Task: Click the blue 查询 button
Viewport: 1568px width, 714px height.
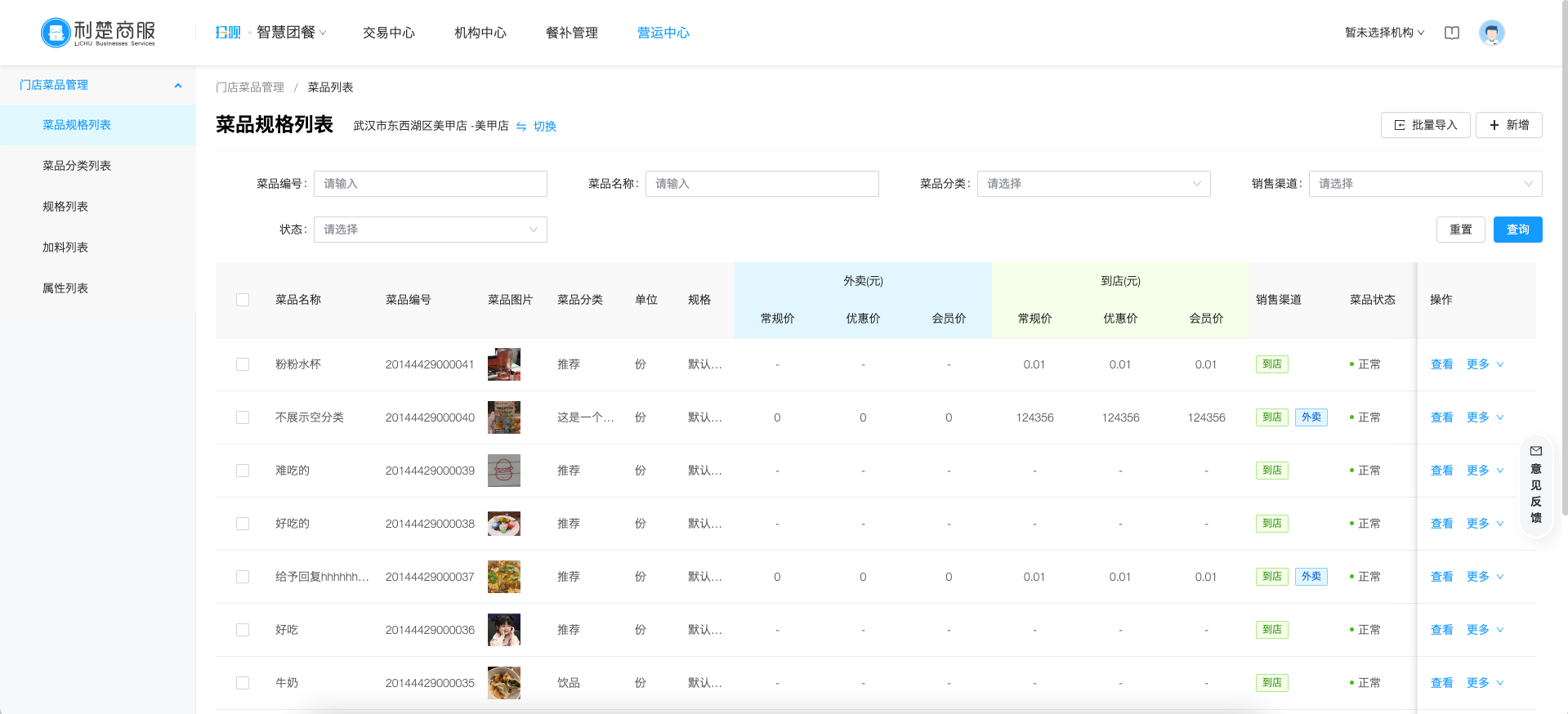Action: [1518, 230]
